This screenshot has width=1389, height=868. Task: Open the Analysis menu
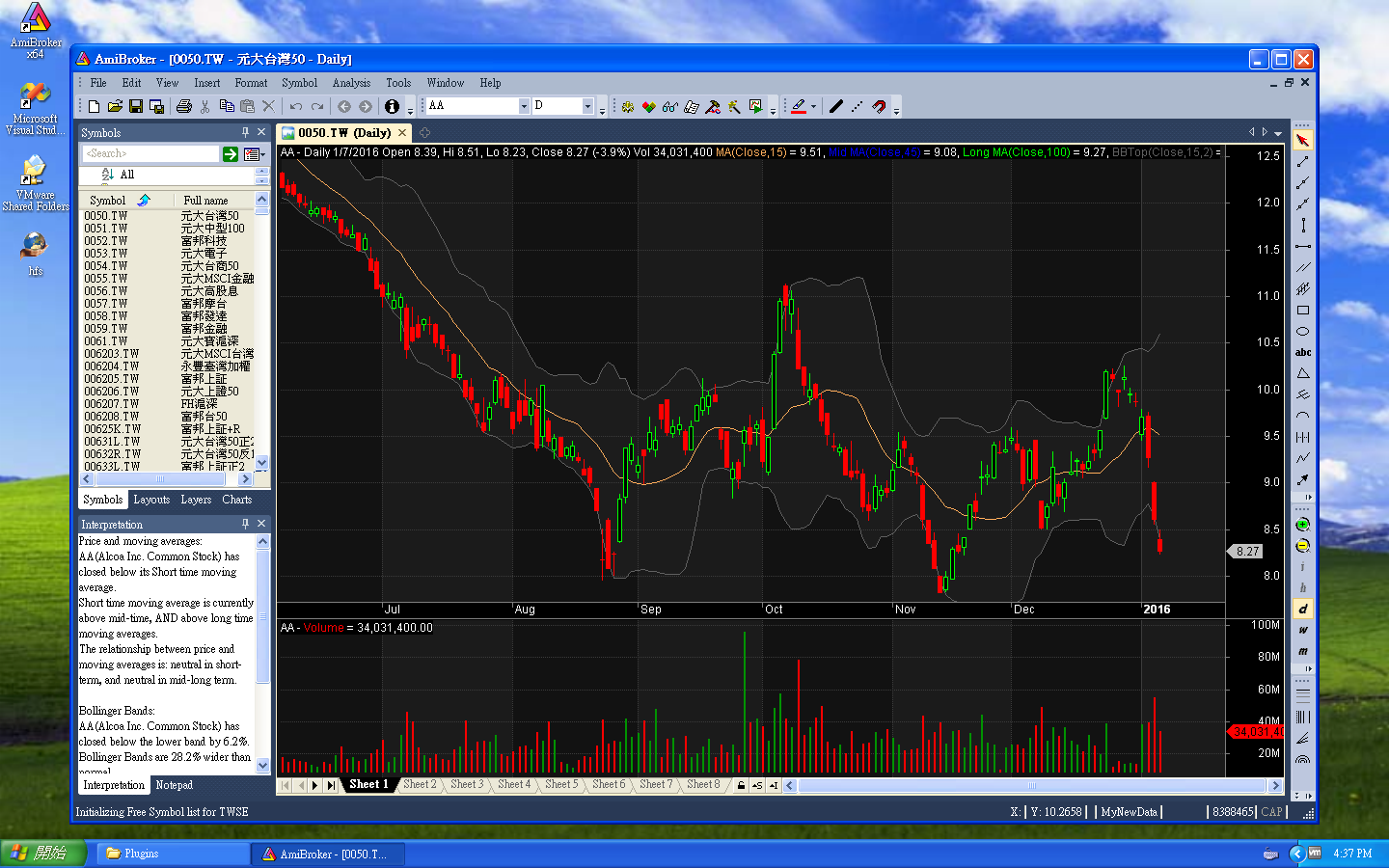tap(351, 83)
